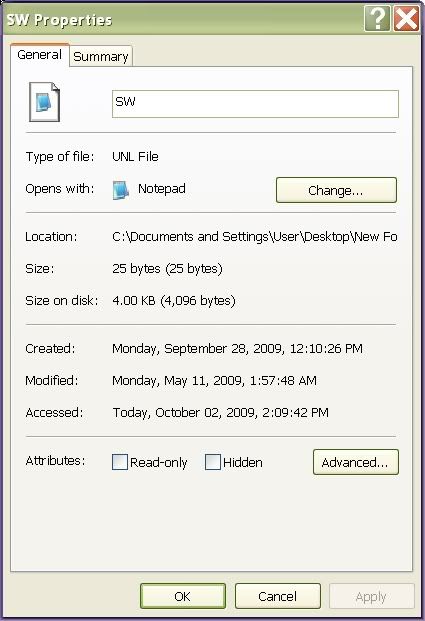Click the Size on disk value
The width and height of the screenshot is (425, 621).
point(174,301)
